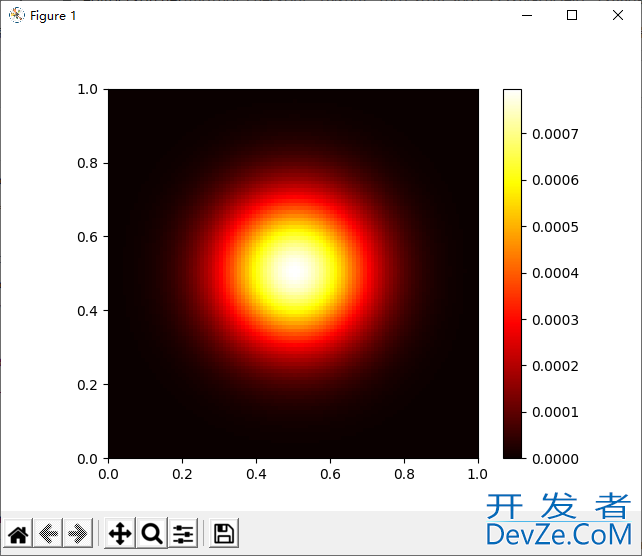The height and width of the screenshot is (556, 642).
Task: Go forward to the next view
Action: point(78,534)
